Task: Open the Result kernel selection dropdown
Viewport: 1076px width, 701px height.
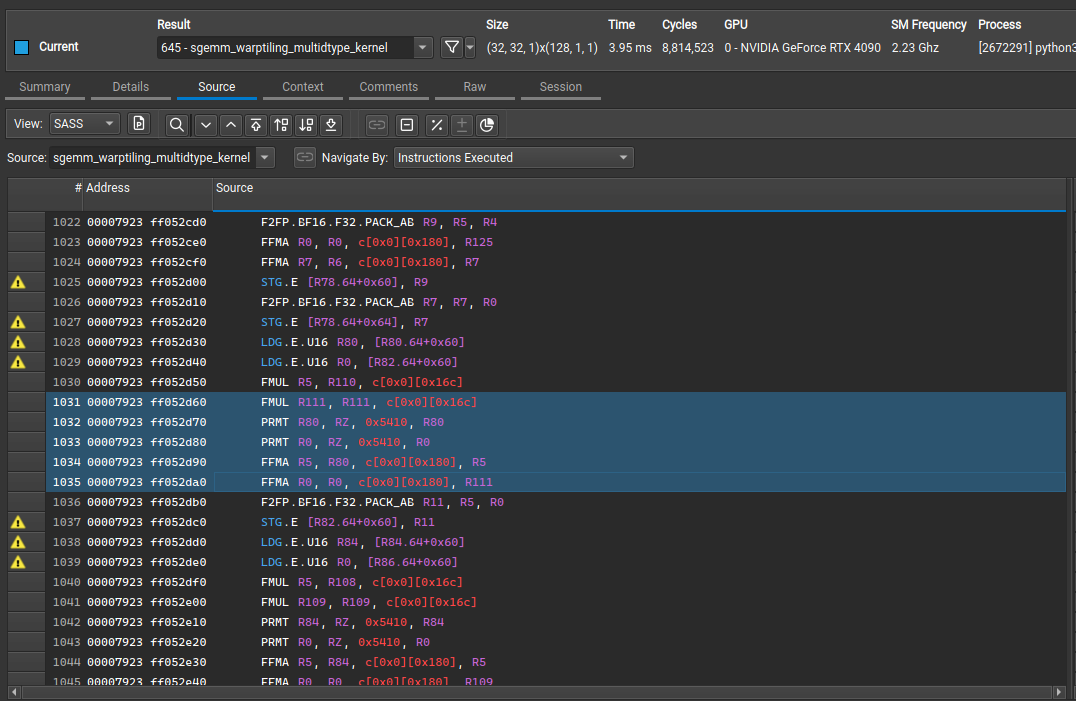Action: [423, 47]
